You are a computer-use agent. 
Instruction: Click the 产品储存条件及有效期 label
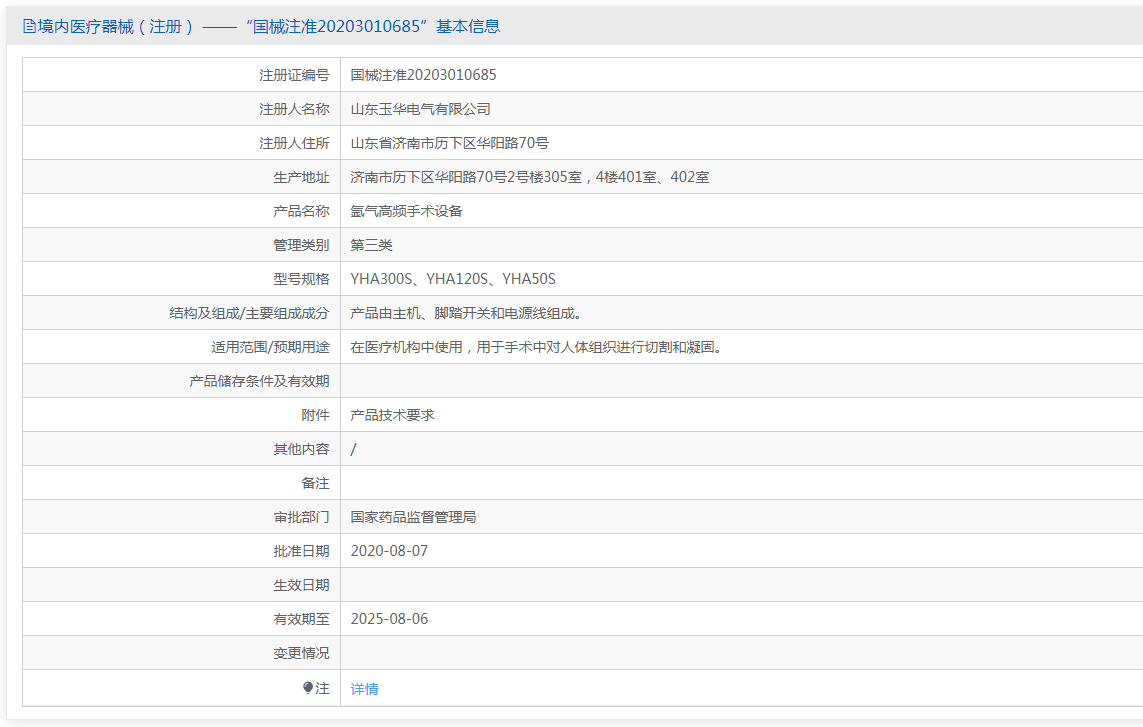(x=259, y=381)
